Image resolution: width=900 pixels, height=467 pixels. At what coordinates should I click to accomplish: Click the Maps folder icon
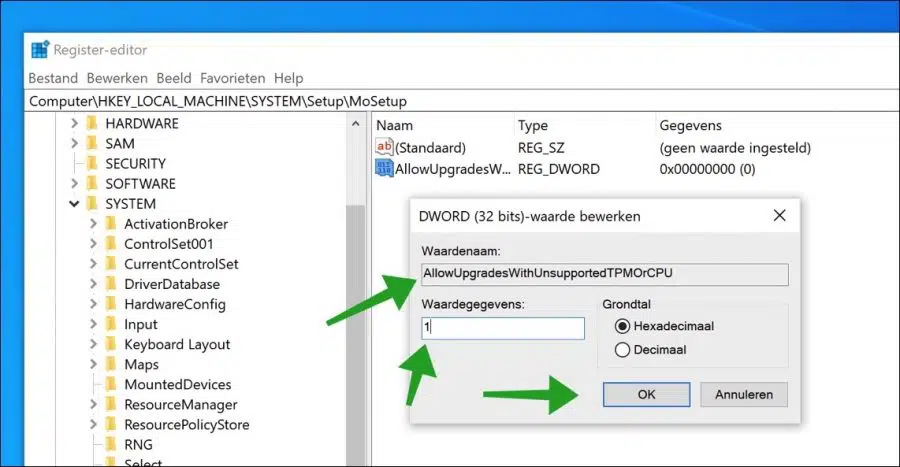[111, 364]
